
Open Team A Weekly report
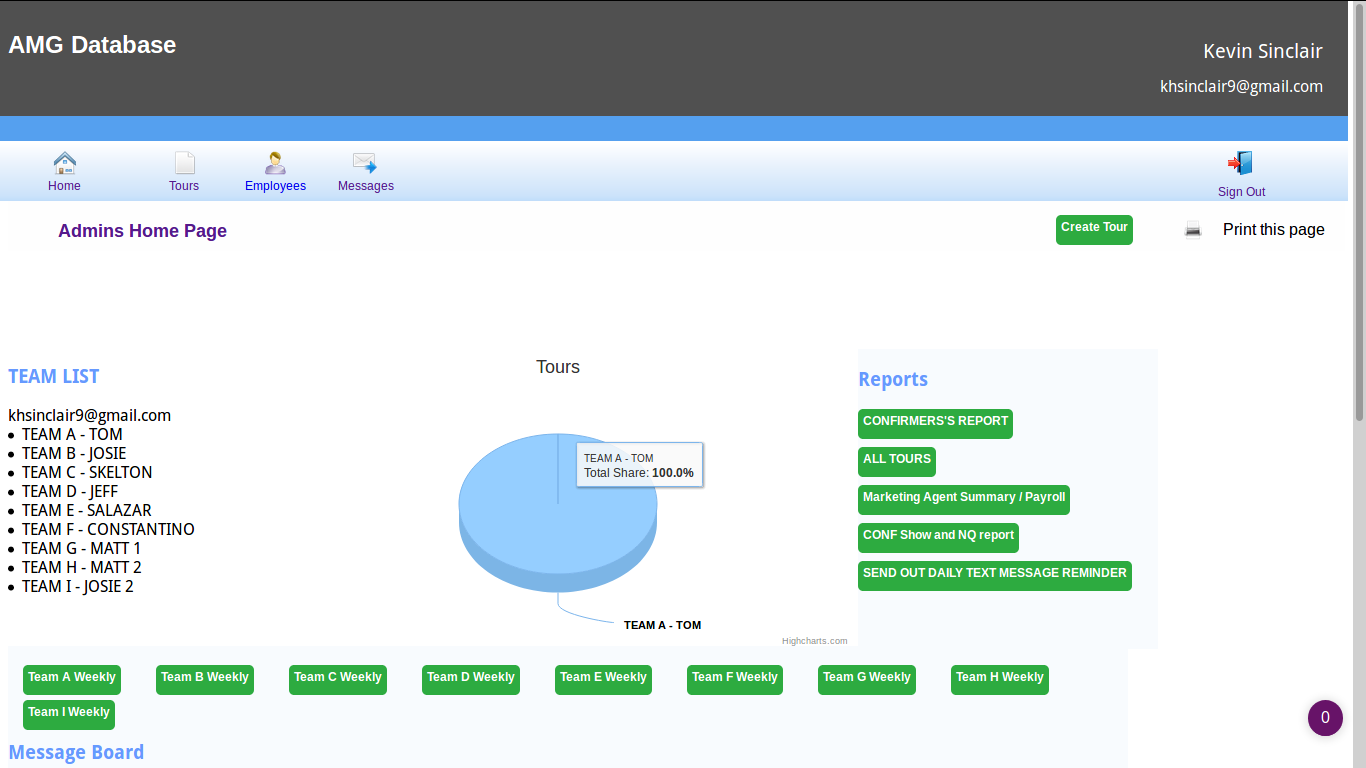(x=72, y=679)
